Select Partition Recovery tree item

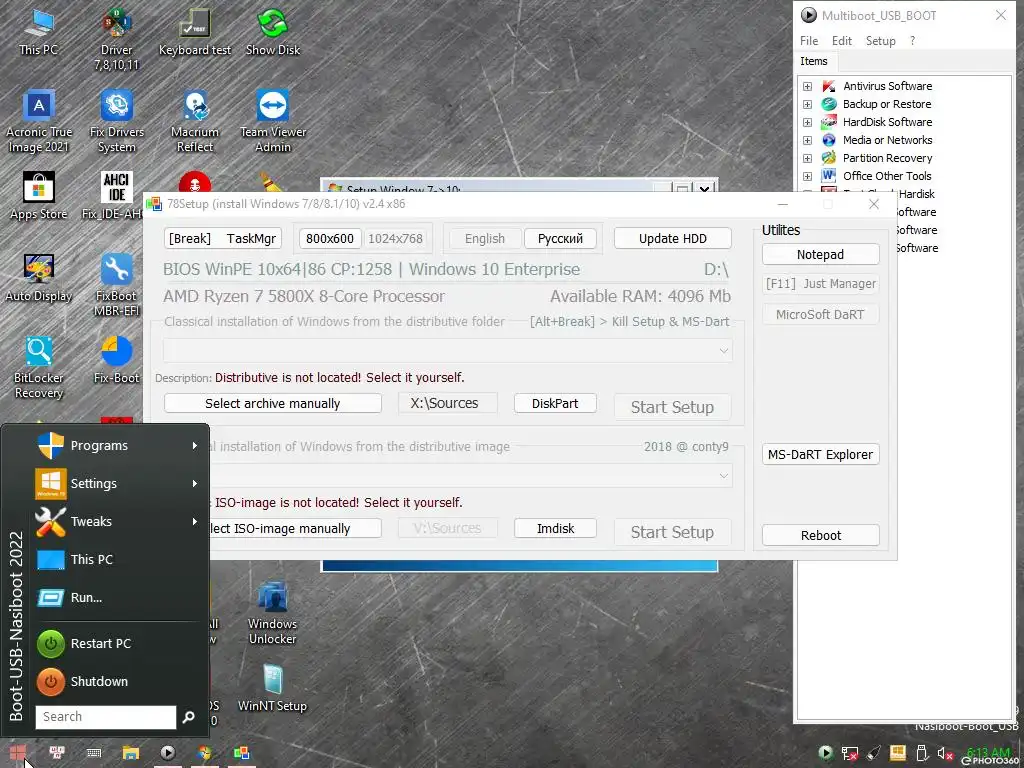(x=887, y=158)
